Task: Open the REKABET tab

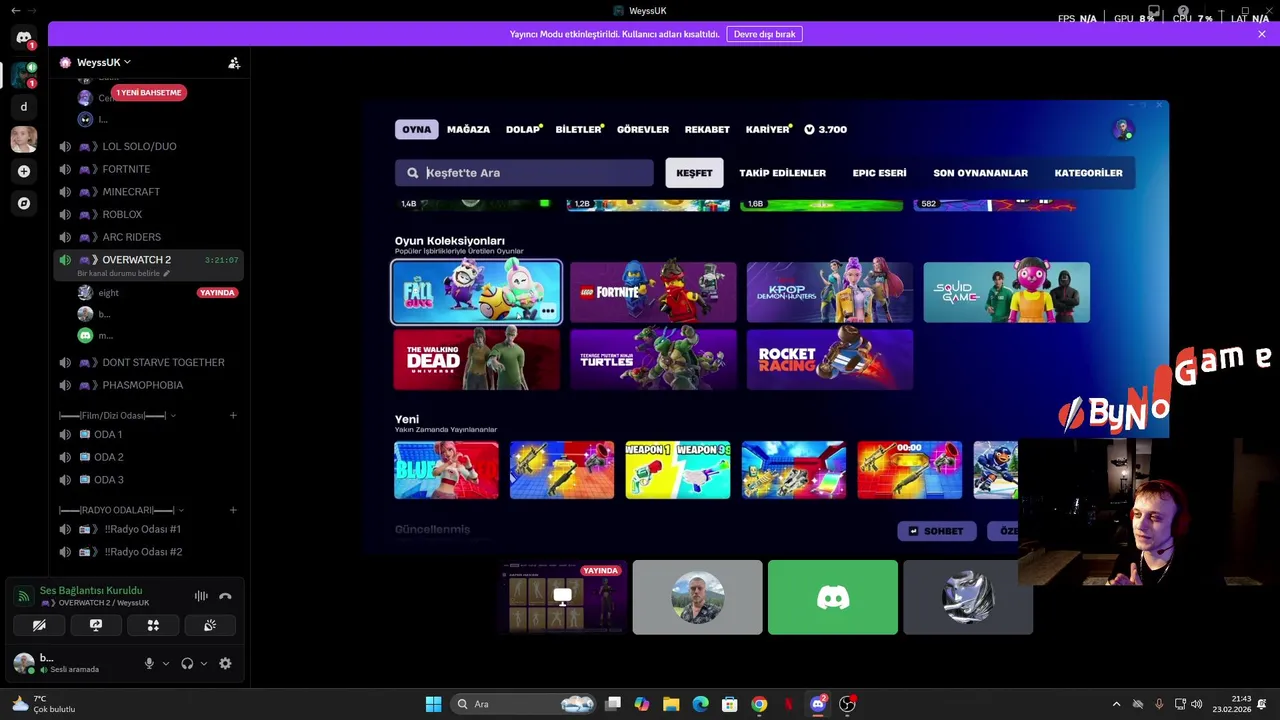Action: [707, 129]
